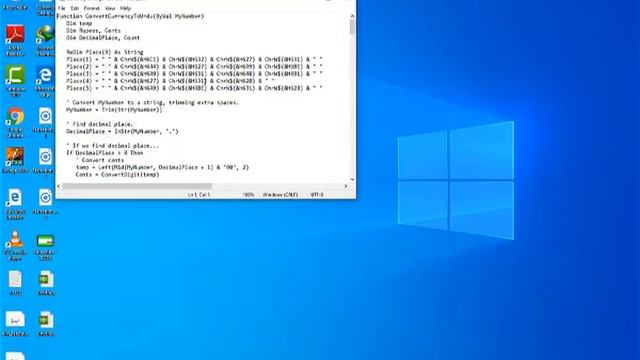Click the horizontal scrollbar left arrow in Notepad
Screen dimensions: 640x360
pyautogui.click(x=59, y=186)
